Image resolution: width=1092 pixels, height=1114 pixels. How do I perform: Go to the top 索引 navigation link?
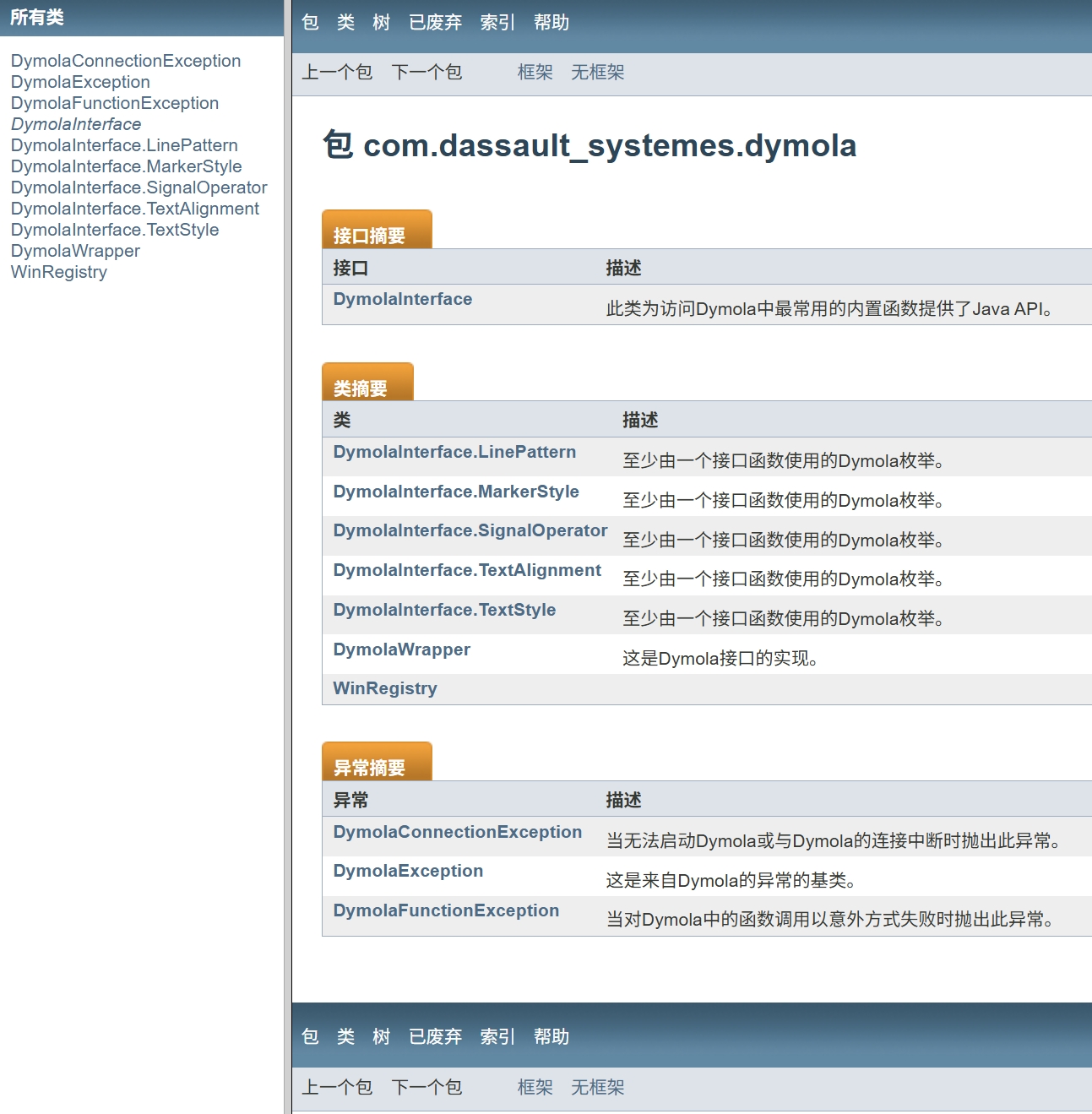(497, 23)
